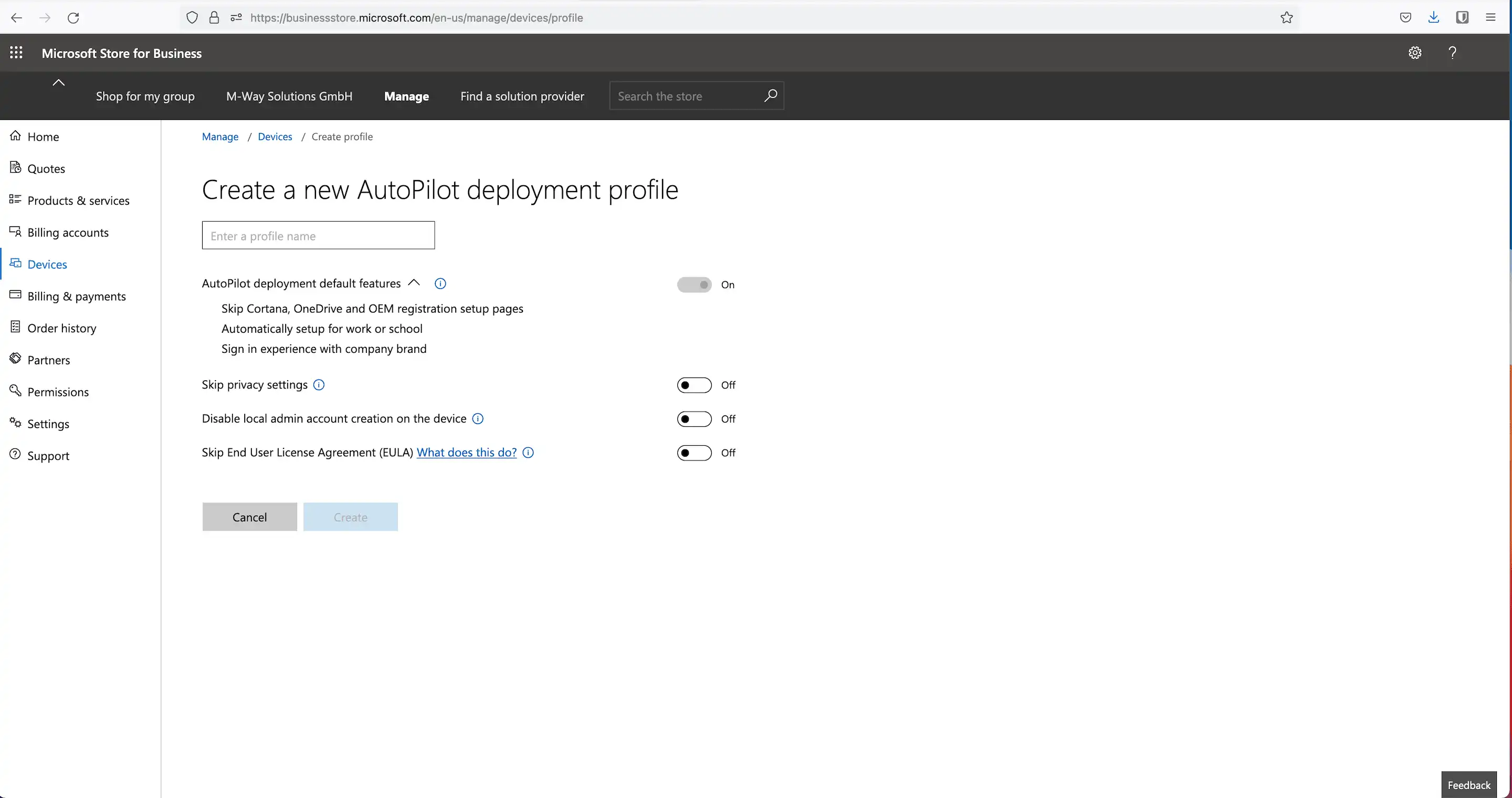1512x798 pixels.
Task: Show info for Disable local admin account
Action: (478, 419)
